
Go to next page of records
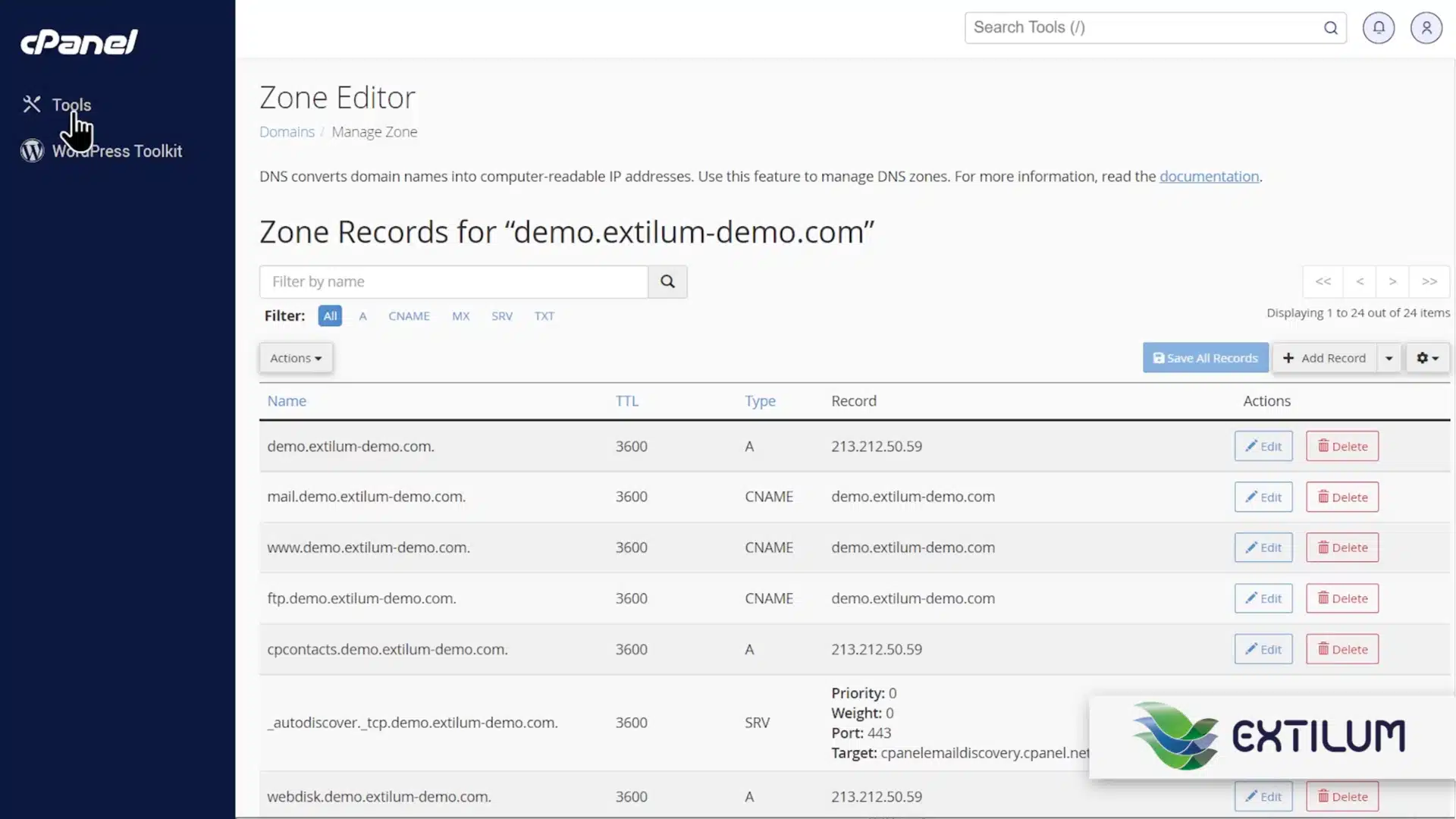[1392, 281]
